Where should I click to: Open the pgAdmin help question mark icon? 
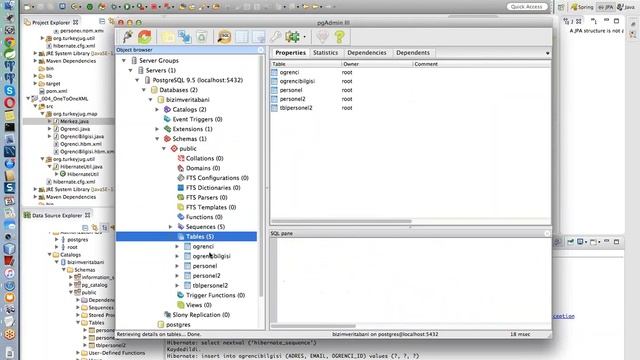[340, 37]
